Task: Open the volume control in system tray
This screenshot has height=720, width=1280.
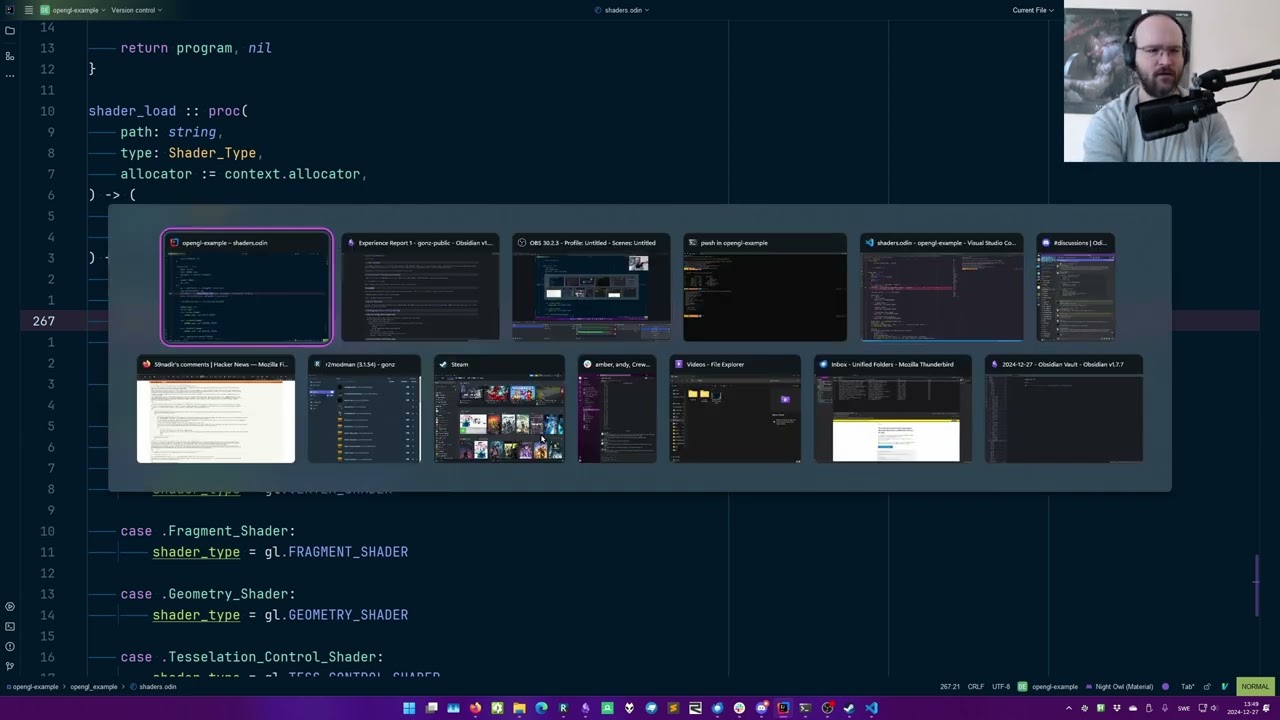Action: pyautogui.click(x=1214, y=708)
